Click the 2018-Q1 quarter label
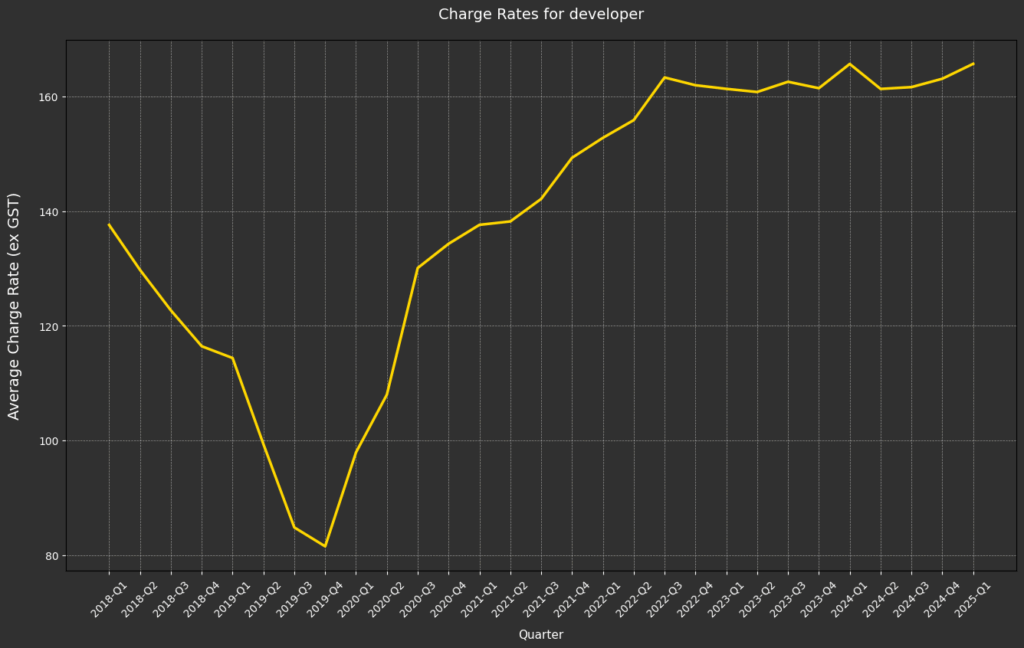This screenshot has height=648, width=1024. coord(108,600)
